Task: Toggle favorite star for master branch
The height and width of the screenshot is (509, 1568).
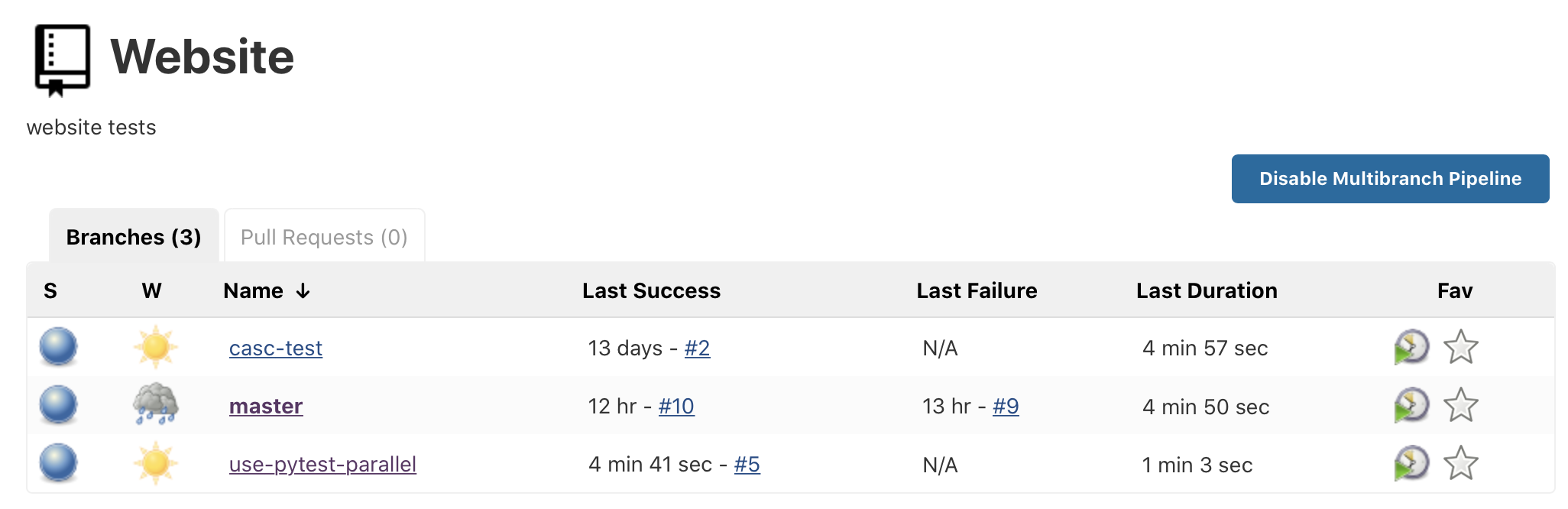Action: (x=1460, y=405)
